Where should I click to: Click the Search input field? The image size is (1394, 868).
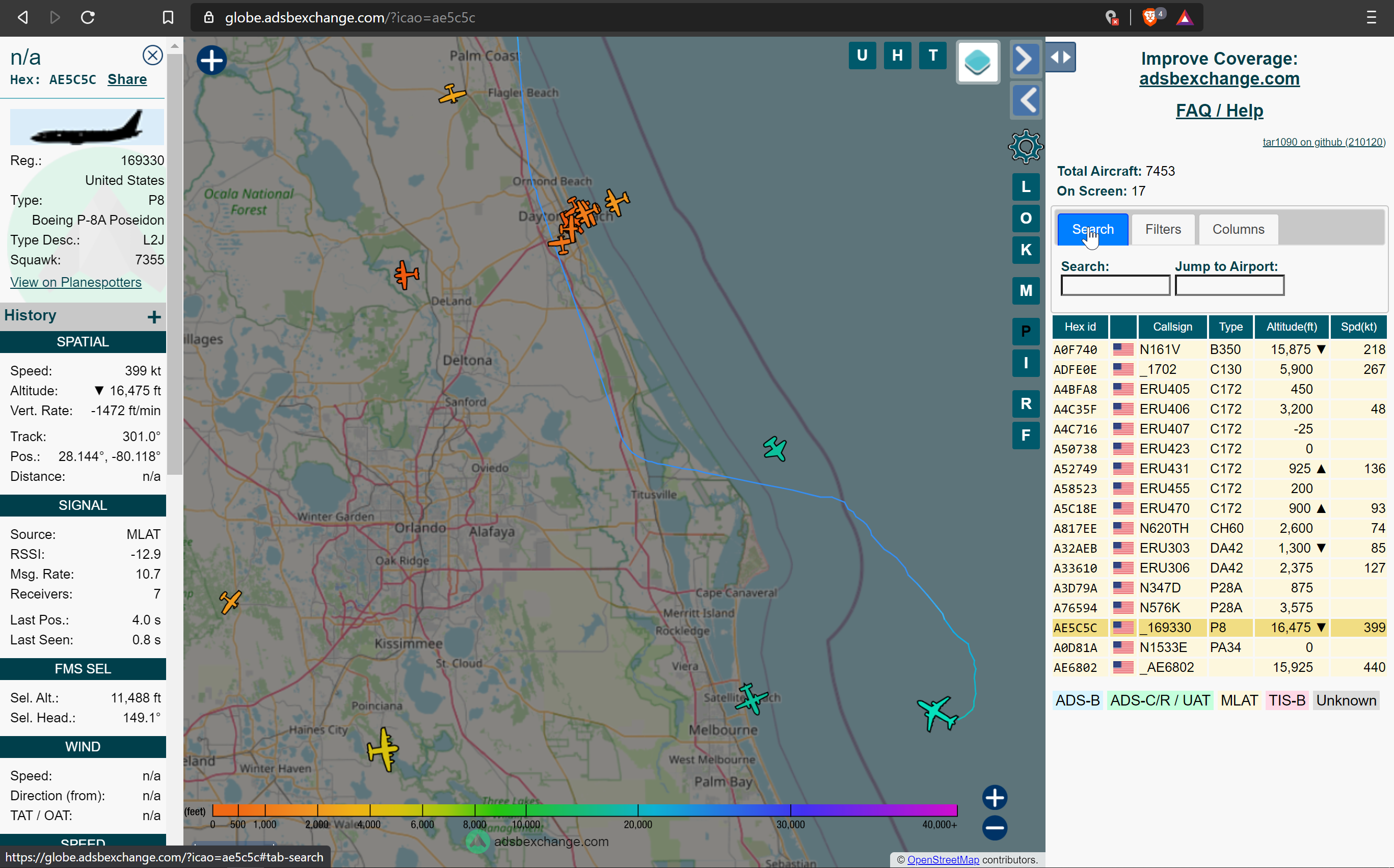click(1115, 285)
